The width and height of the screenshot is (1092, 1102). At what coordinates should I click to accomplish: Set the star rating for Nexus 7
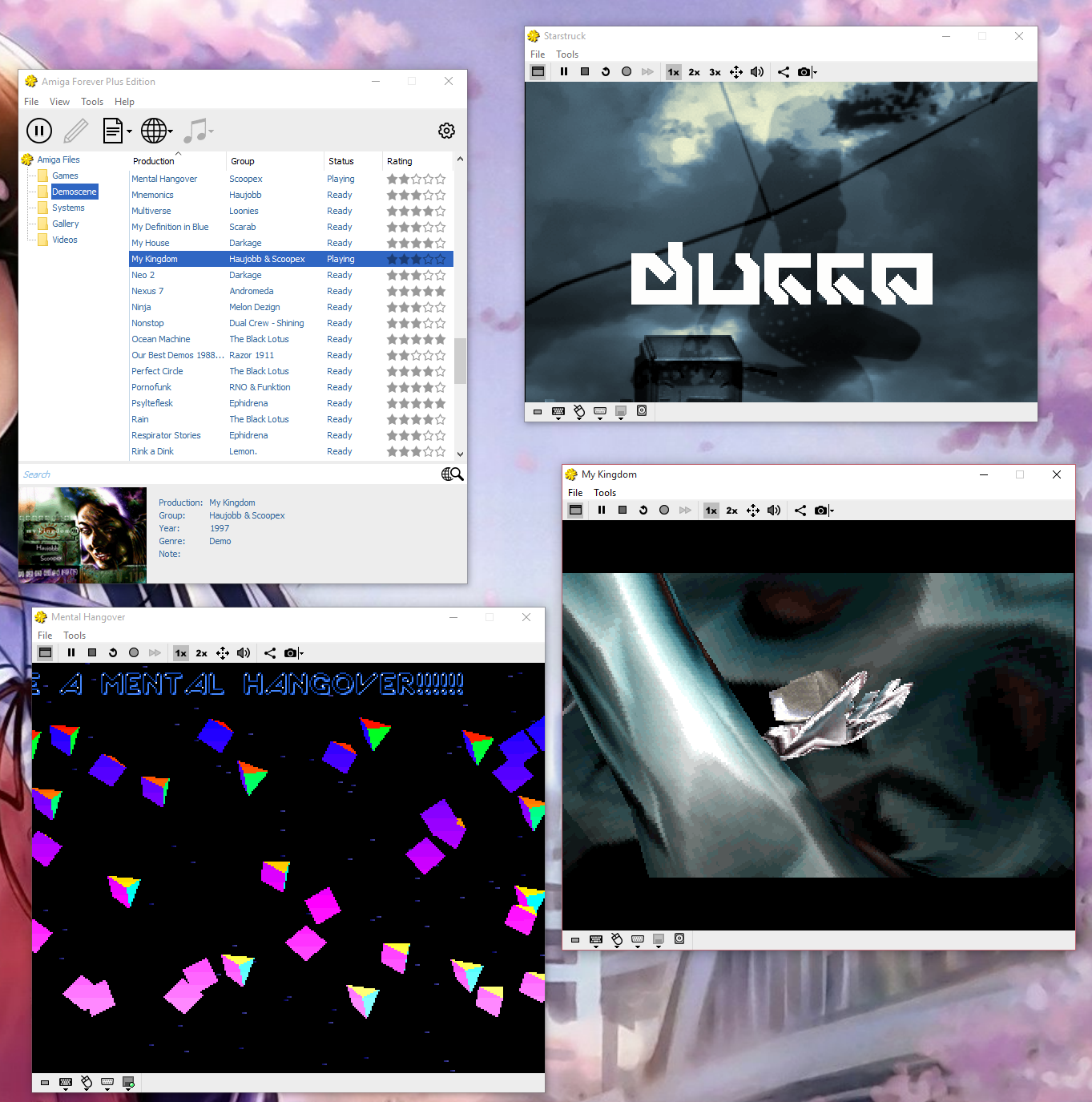point(417,291)
